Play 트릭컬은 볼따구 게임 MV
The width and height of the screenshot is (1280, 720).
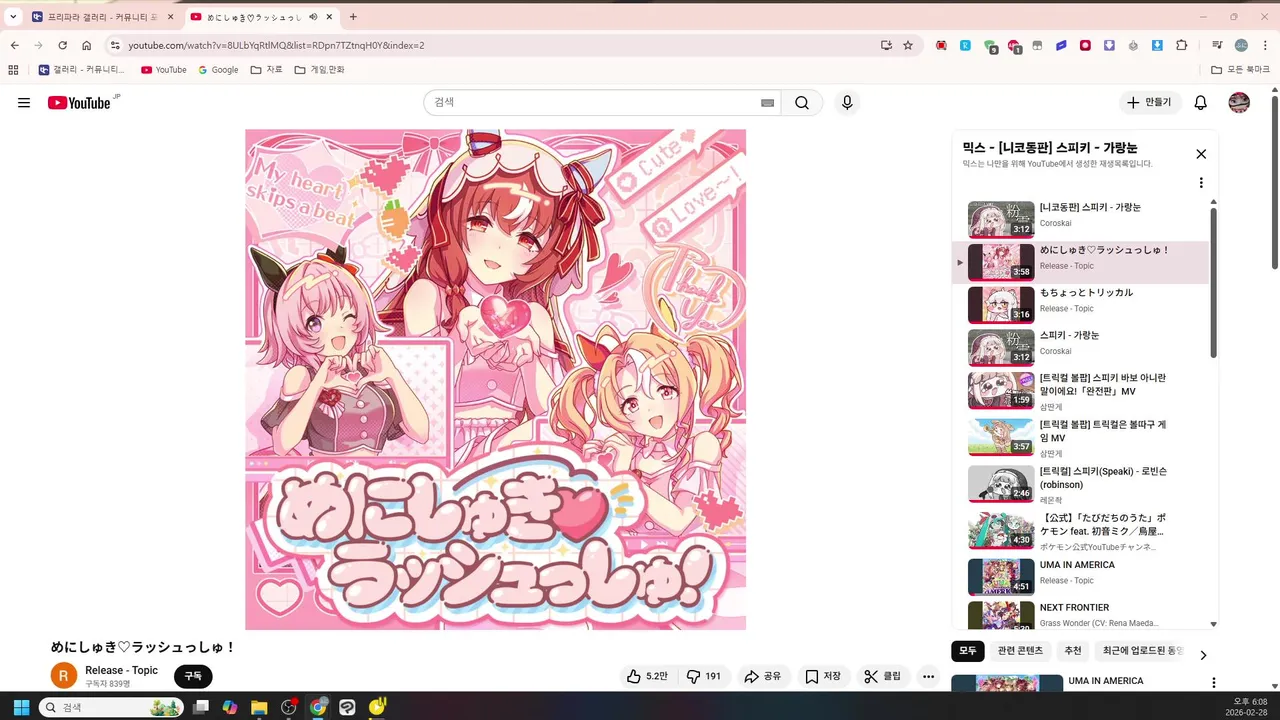tap(1082, 437)
